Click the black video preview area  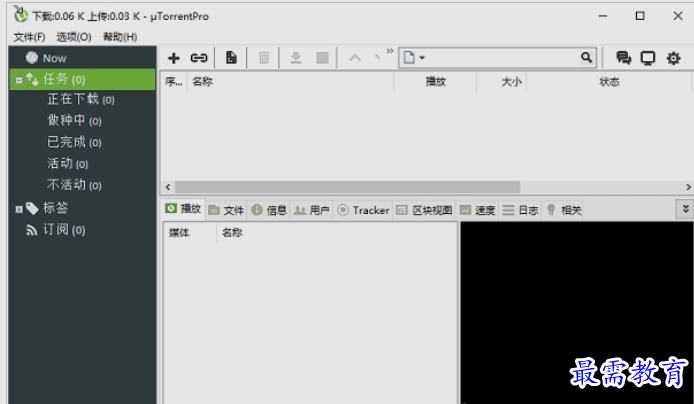point(577,312)
